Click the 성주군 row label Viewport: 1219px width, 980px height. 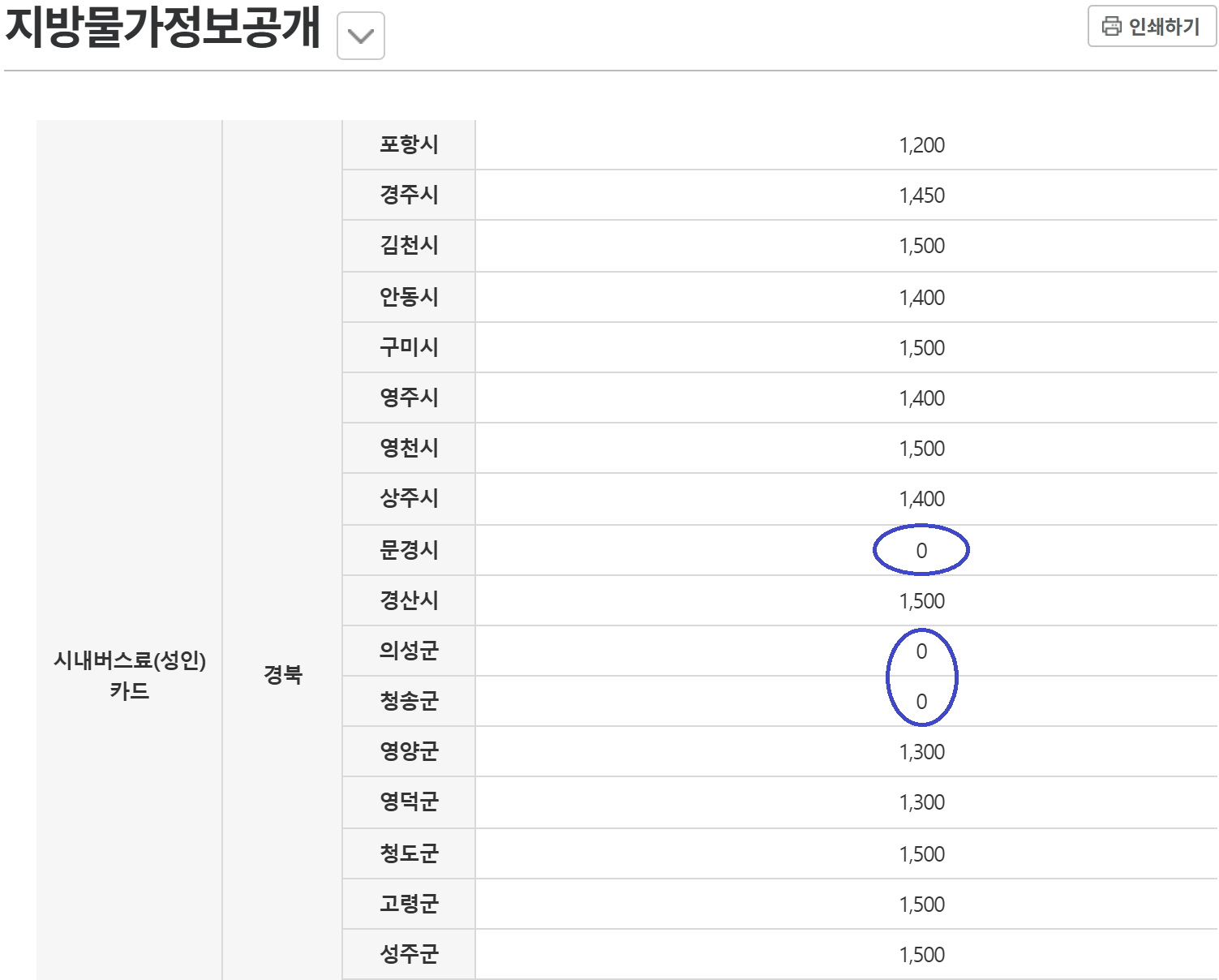point(409,954)
